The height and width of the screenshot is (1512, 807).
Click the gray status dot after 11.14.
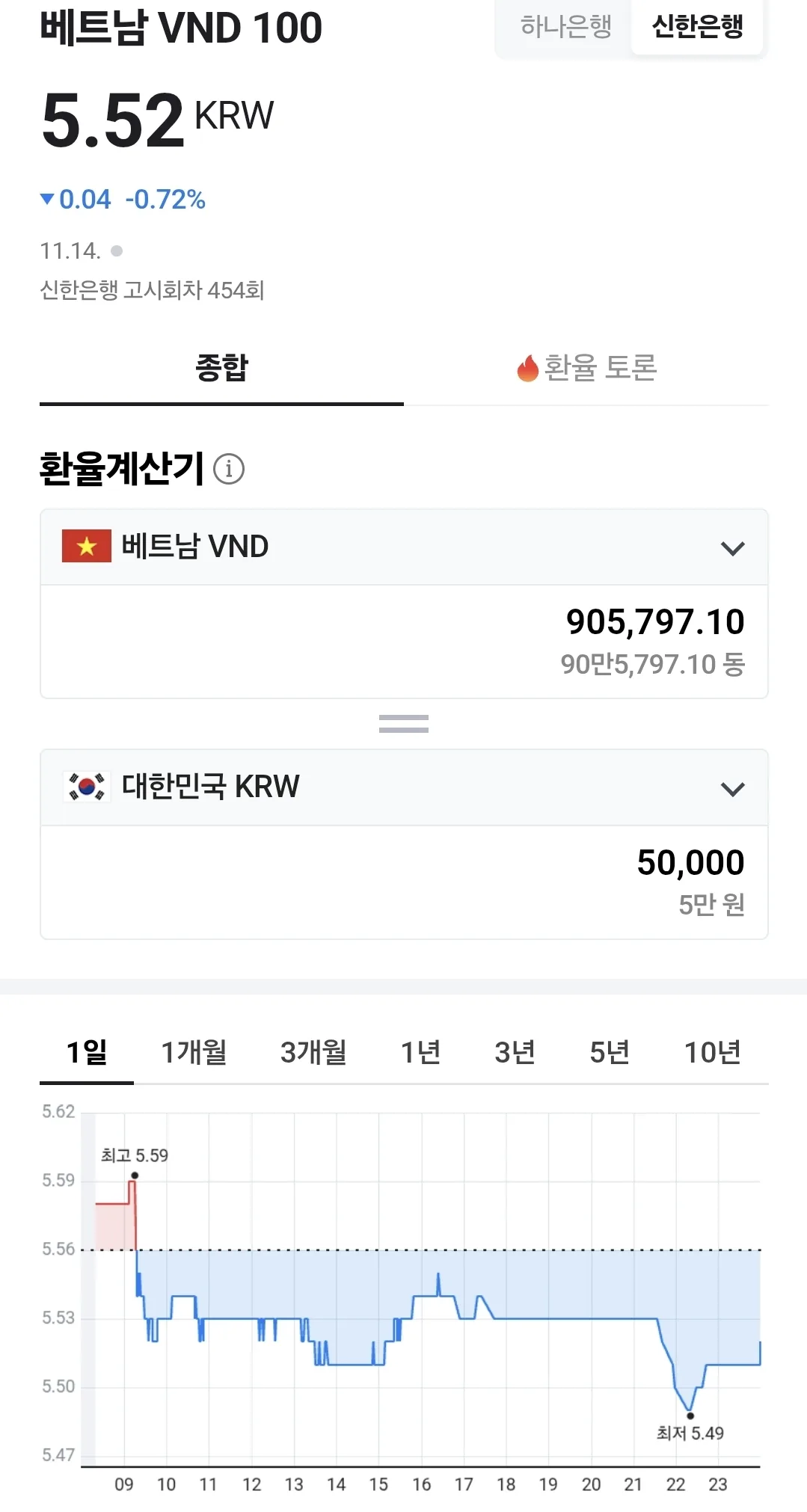click(117, 251)
